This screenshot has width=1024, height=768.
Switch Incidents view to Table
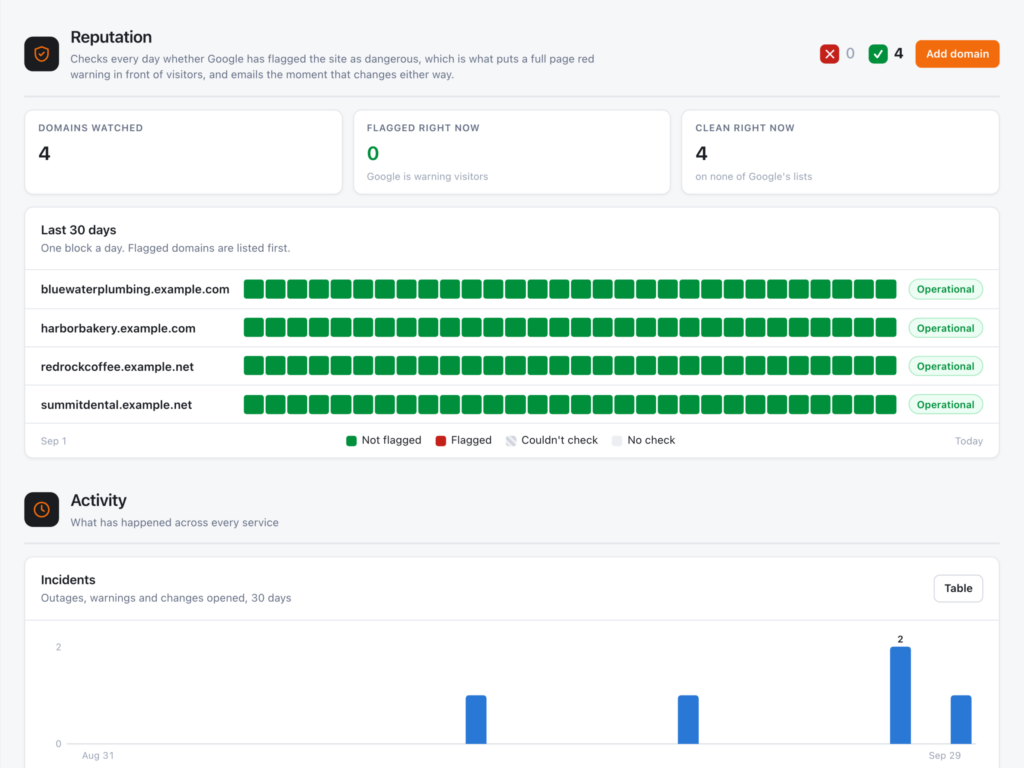958,588
